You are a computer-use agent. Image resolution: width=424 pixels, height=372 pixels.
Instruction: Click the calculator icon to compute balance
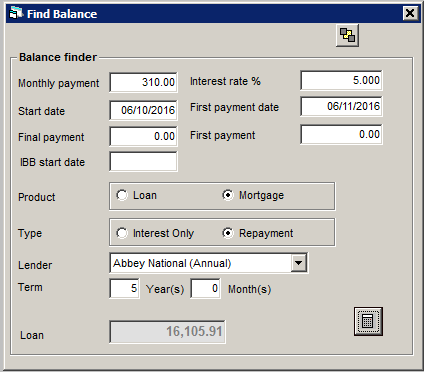pyautogui.click(x=368, y=321)
